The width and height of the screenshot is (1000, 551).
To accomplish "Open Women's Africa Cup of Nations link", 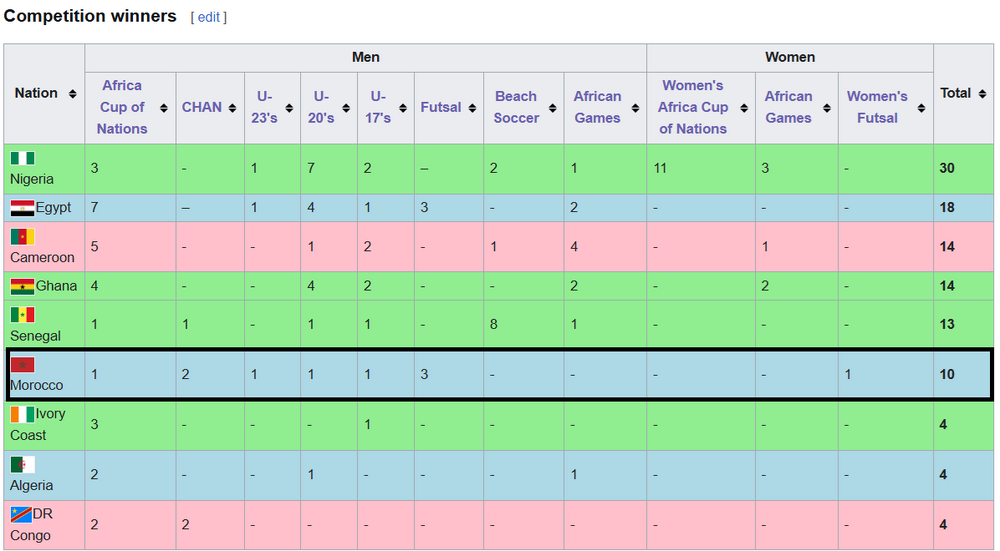I will [x=693, y=107].
